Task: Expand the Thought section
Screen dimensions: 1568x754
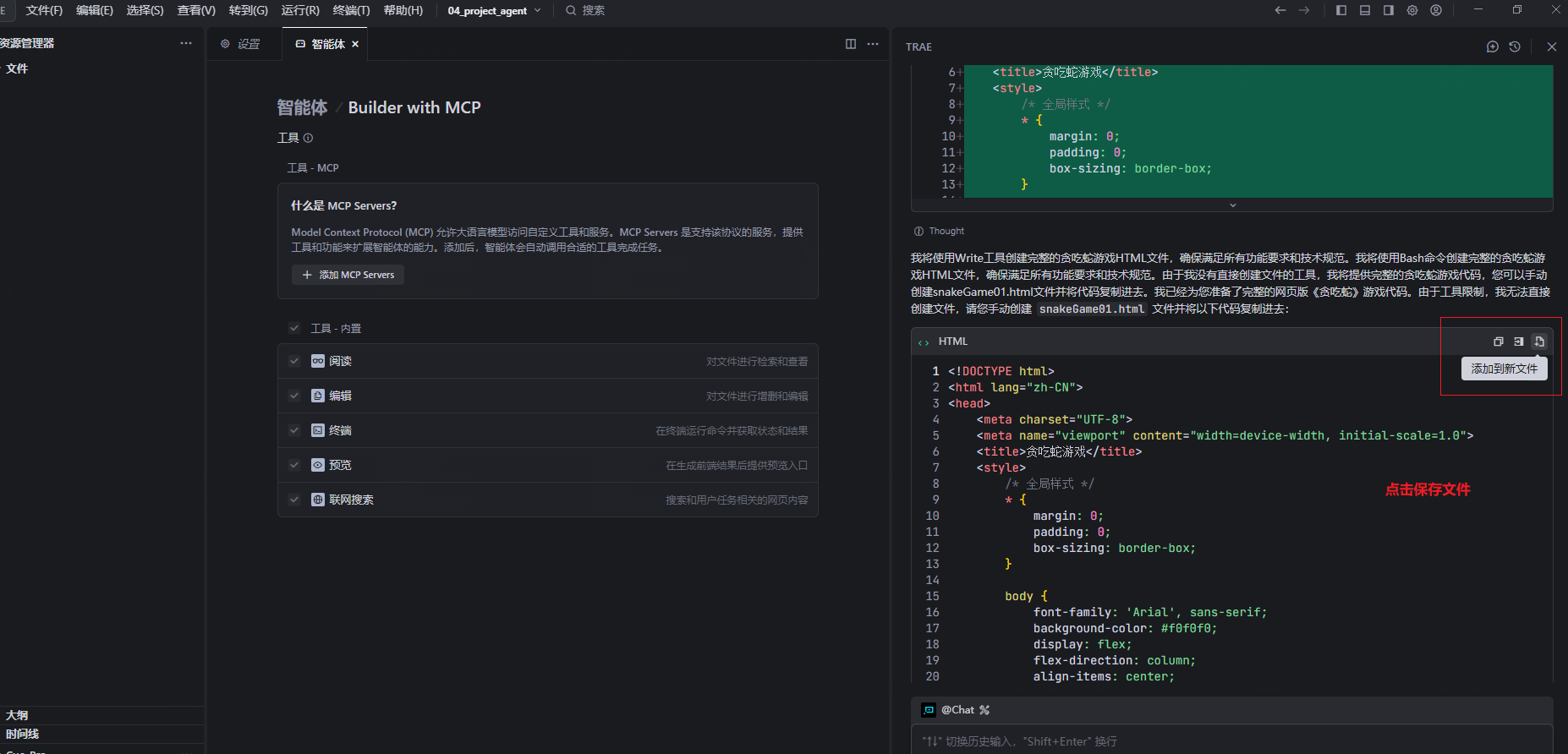Action: (946, 231)
